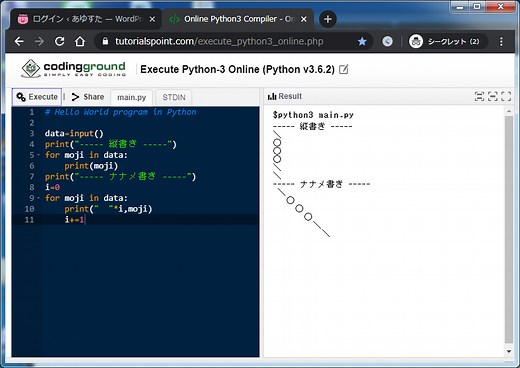
Task: Open a new browser tab
Action: point(327,19)
